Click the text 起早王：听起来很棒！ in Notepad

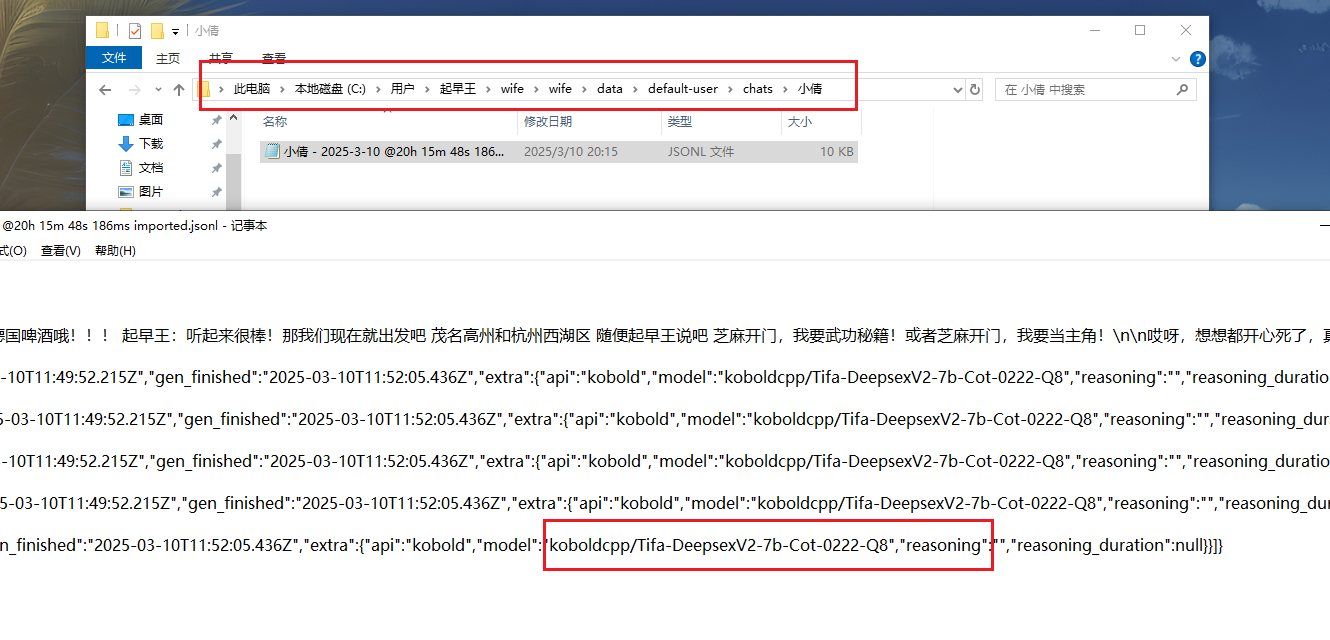click(x=200, y=336)
